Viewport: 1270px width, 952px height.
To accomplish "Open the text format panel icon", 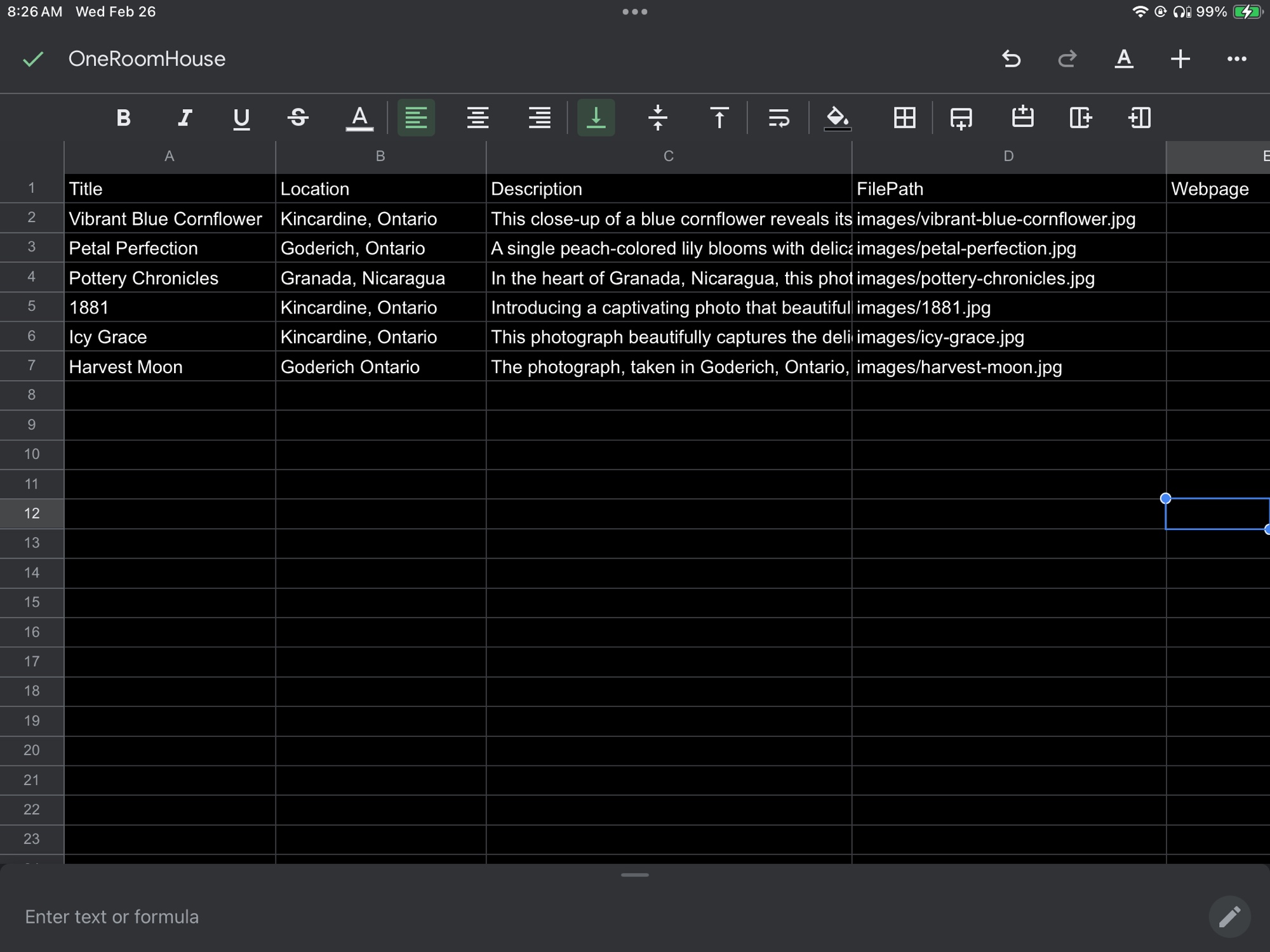I will (1124, 59).
